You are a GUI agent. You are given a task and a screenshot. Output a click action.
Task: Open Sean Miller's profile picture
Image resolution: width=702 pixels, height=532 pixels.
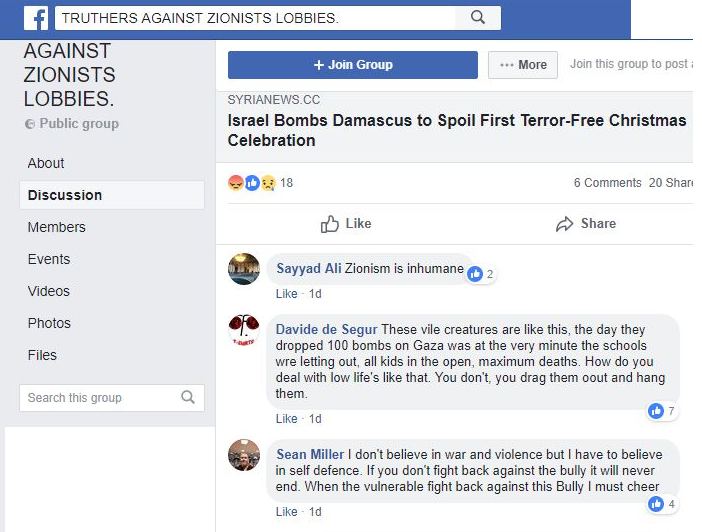click(244, 455)
